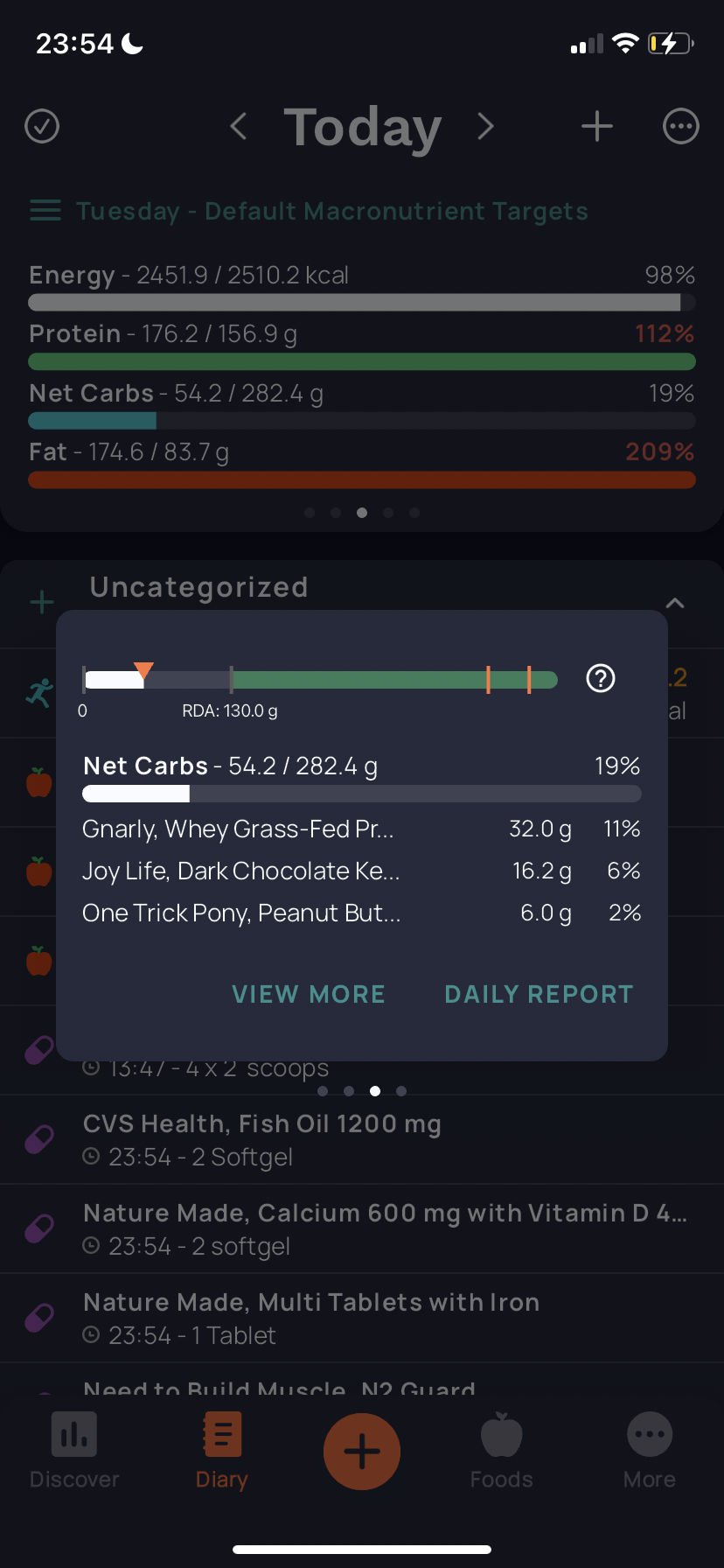The image size is (724, 1568).
Task: Click the help question mark icon
Action: [601, 678]
